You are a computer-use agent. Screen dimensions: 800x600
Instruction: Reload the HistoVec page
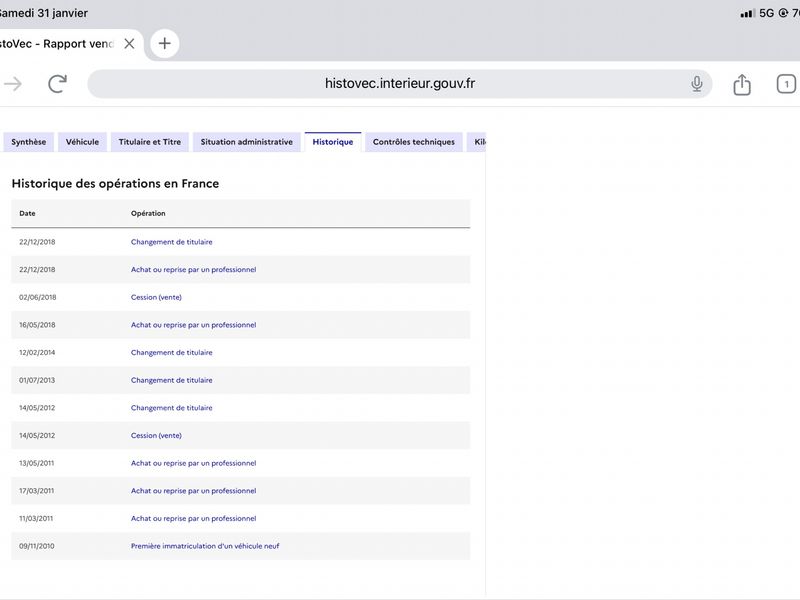(x=57, y=84)
